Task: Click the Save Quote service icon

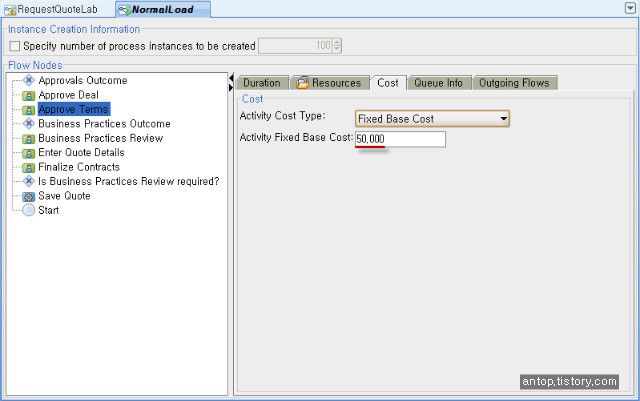Action: click(29, 196)
